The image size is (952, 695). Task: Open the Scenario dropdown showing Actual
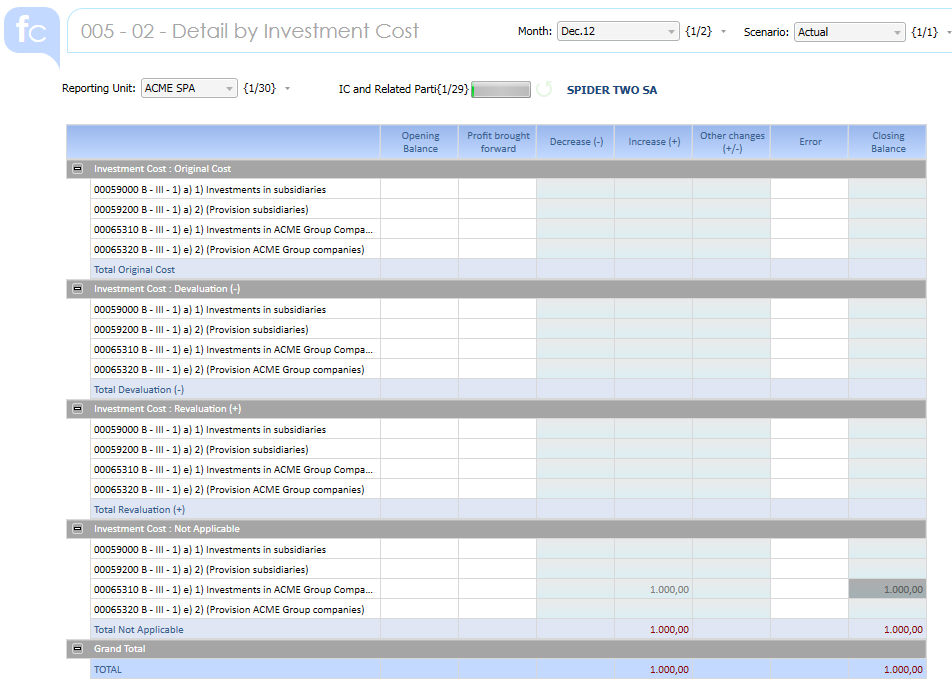pyautogui.click(x=849, y=32)
